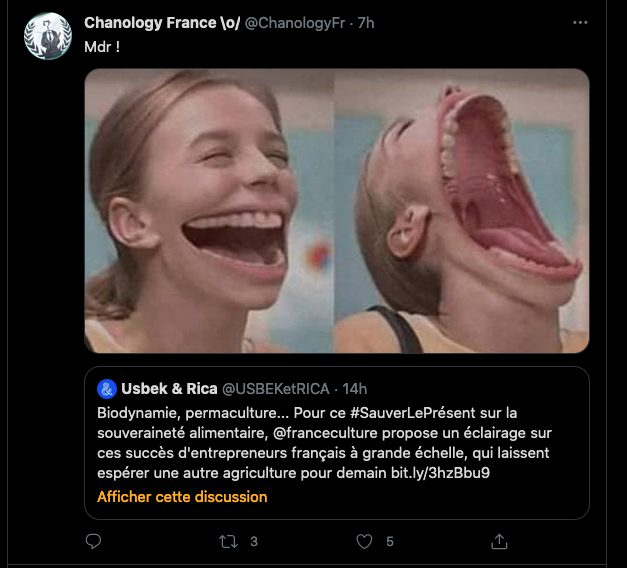Image resolution: width=627 pixels, height=568 pixels.
Task: Open Chanology France display name link
Action: click(162, 23)
